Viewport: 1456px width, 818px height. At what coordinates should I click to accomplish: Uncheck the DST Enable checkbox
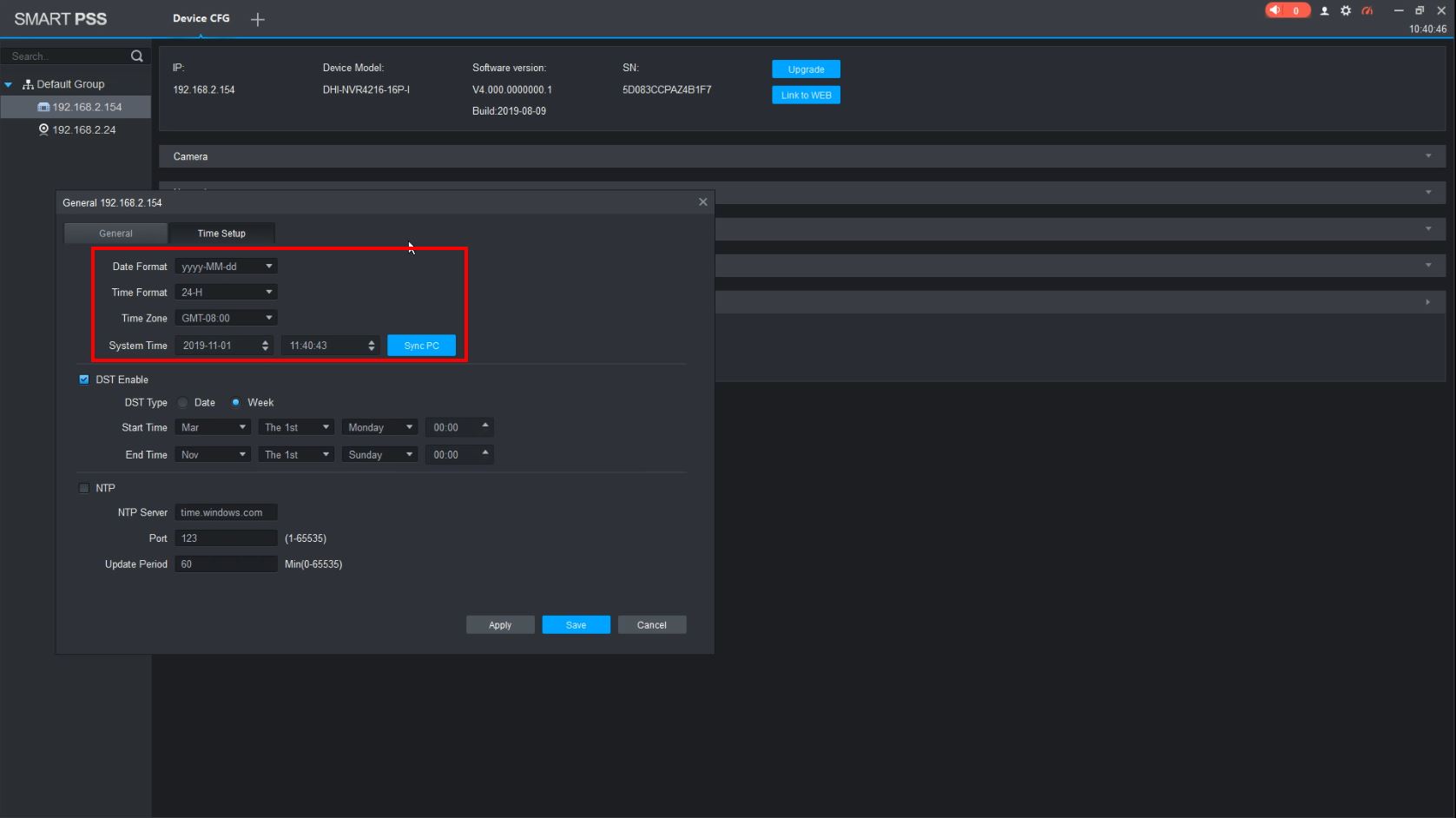pos(84,379)
